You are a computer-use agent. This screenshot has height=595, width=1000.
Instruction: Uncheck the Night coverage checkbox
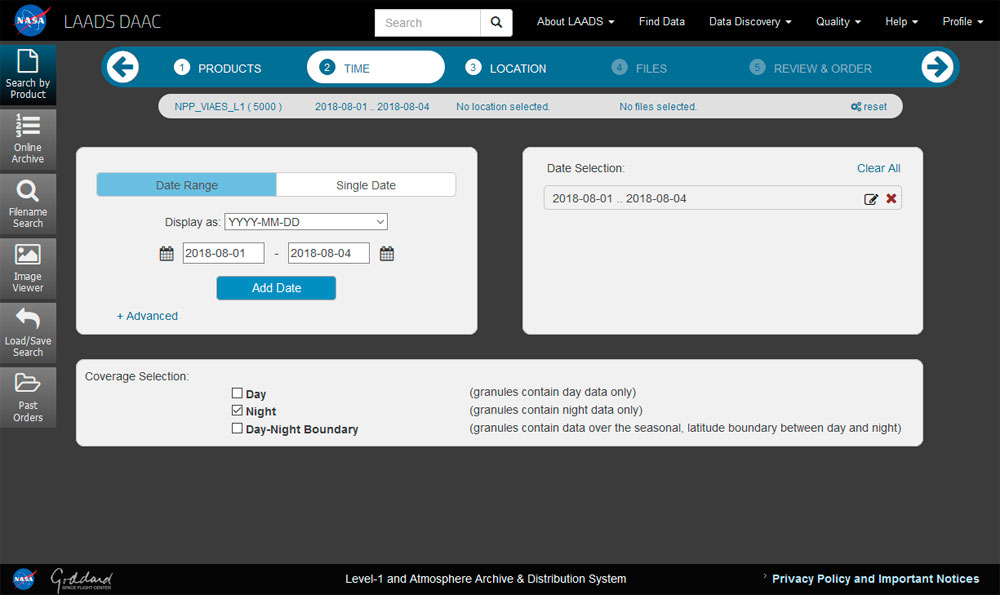click(237, 411)
